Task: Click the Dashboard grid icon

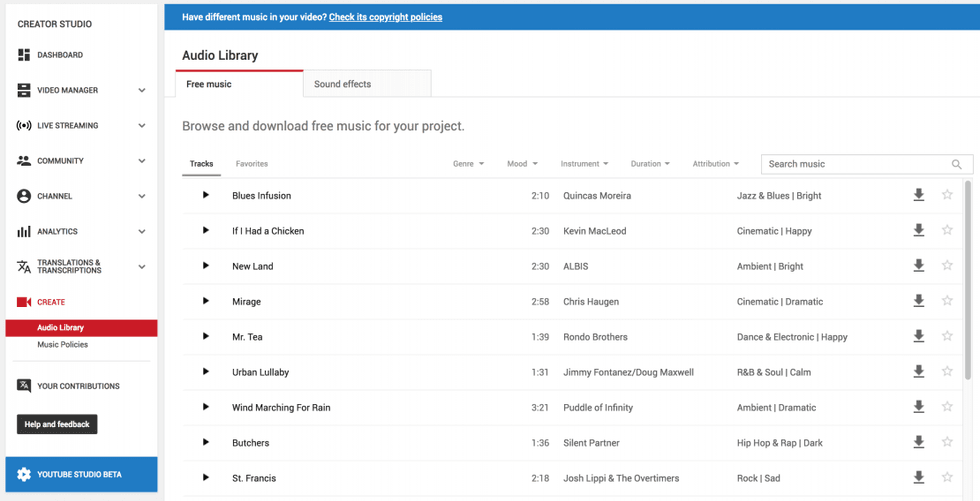Action: tap(24, 55)
